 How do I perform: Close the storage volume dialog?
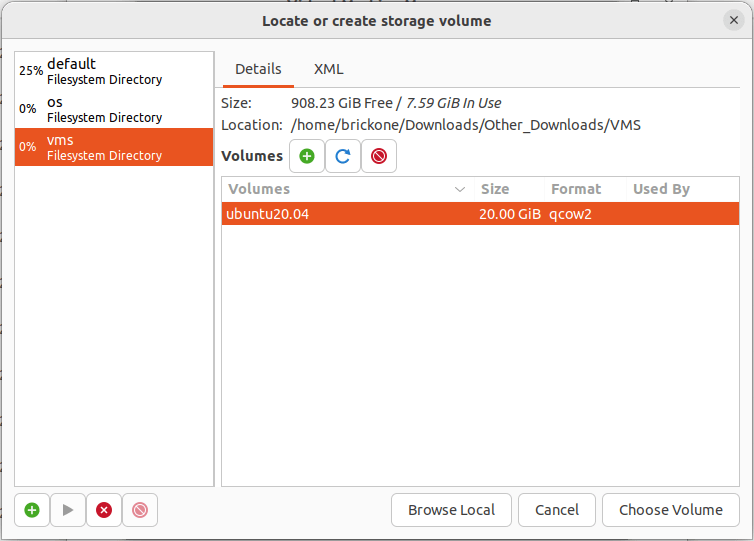pos(733,20)
